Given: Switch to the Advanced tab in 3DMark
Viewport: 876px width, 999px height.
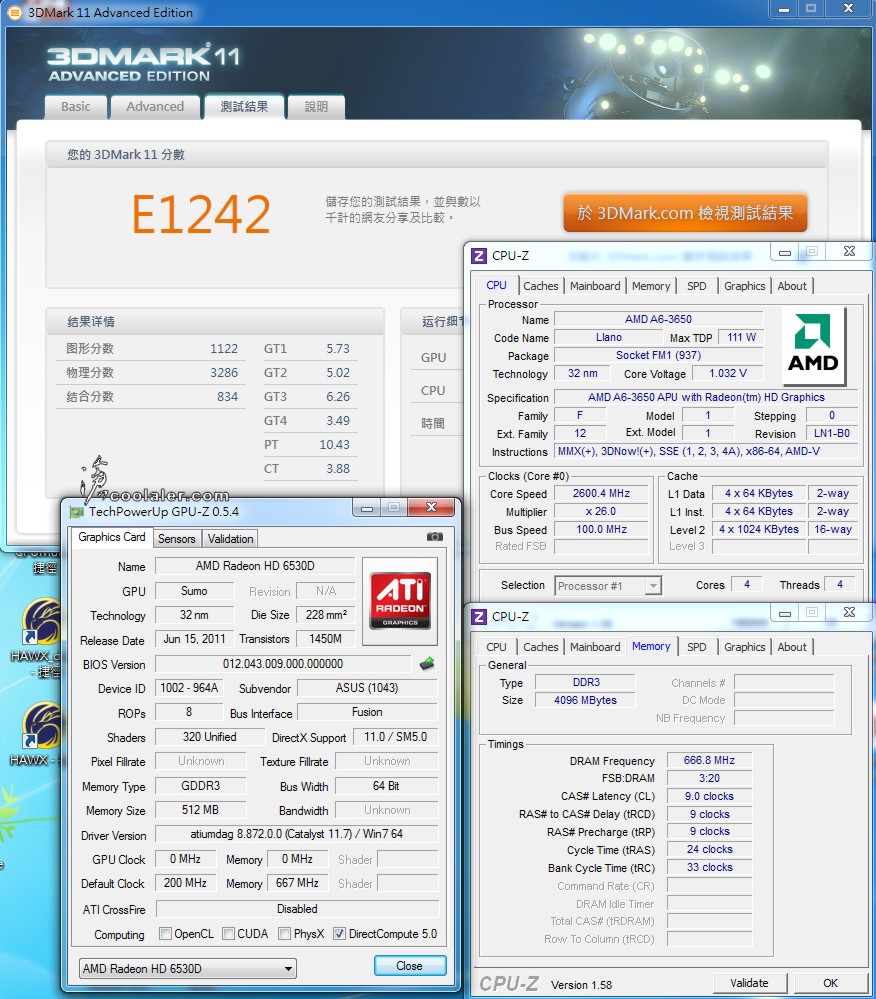Looking at the screenshot, I should (155, 107).
